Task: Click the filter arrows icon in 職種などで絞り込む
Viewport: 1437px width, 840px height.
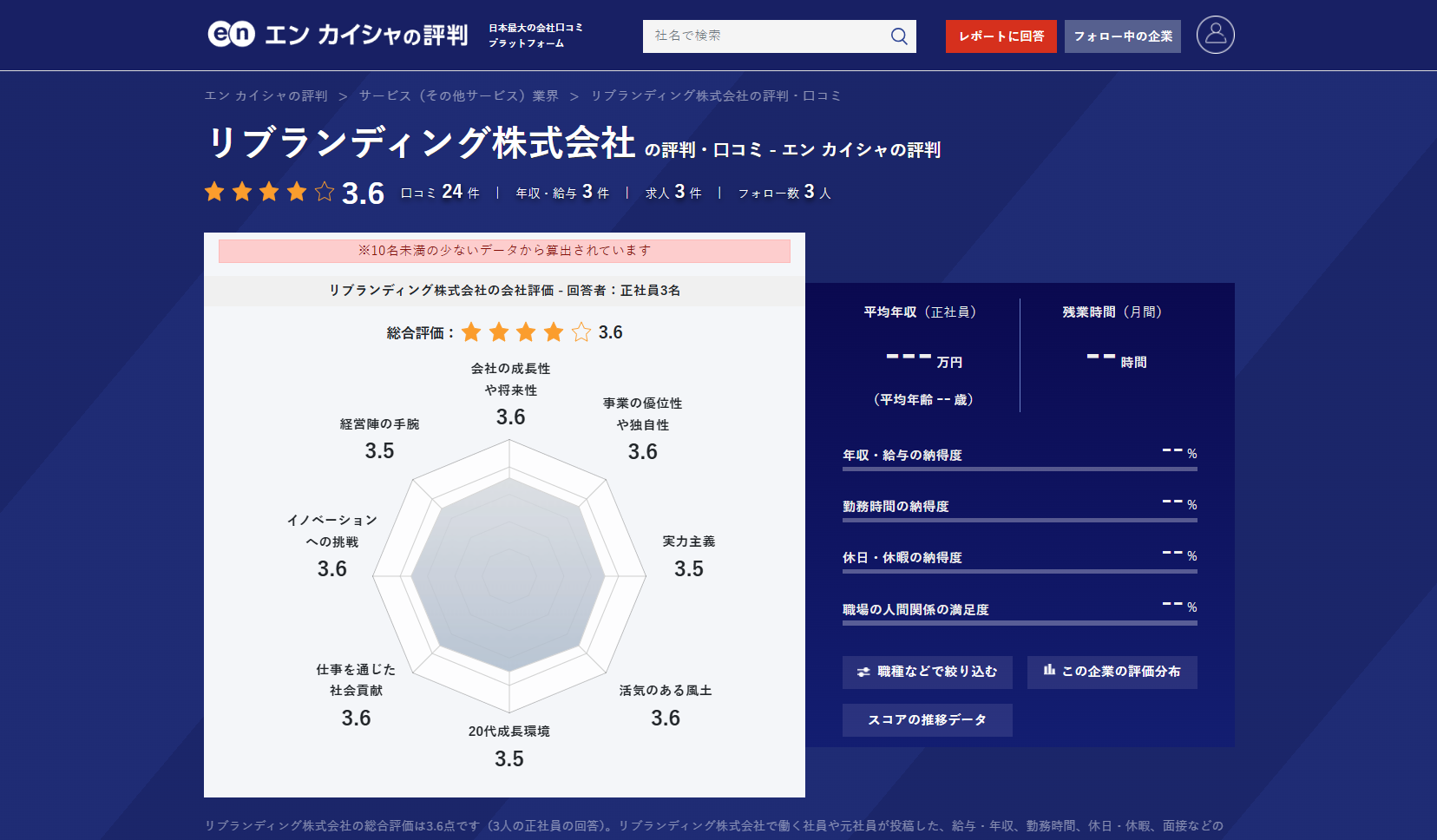Action: [x=863, y=672]
